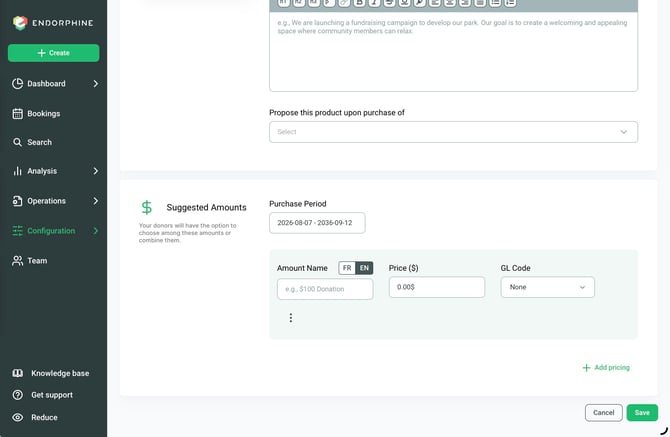
Task: Expand the Analysis submenu chevron
Action: click(x=96, y=171)
